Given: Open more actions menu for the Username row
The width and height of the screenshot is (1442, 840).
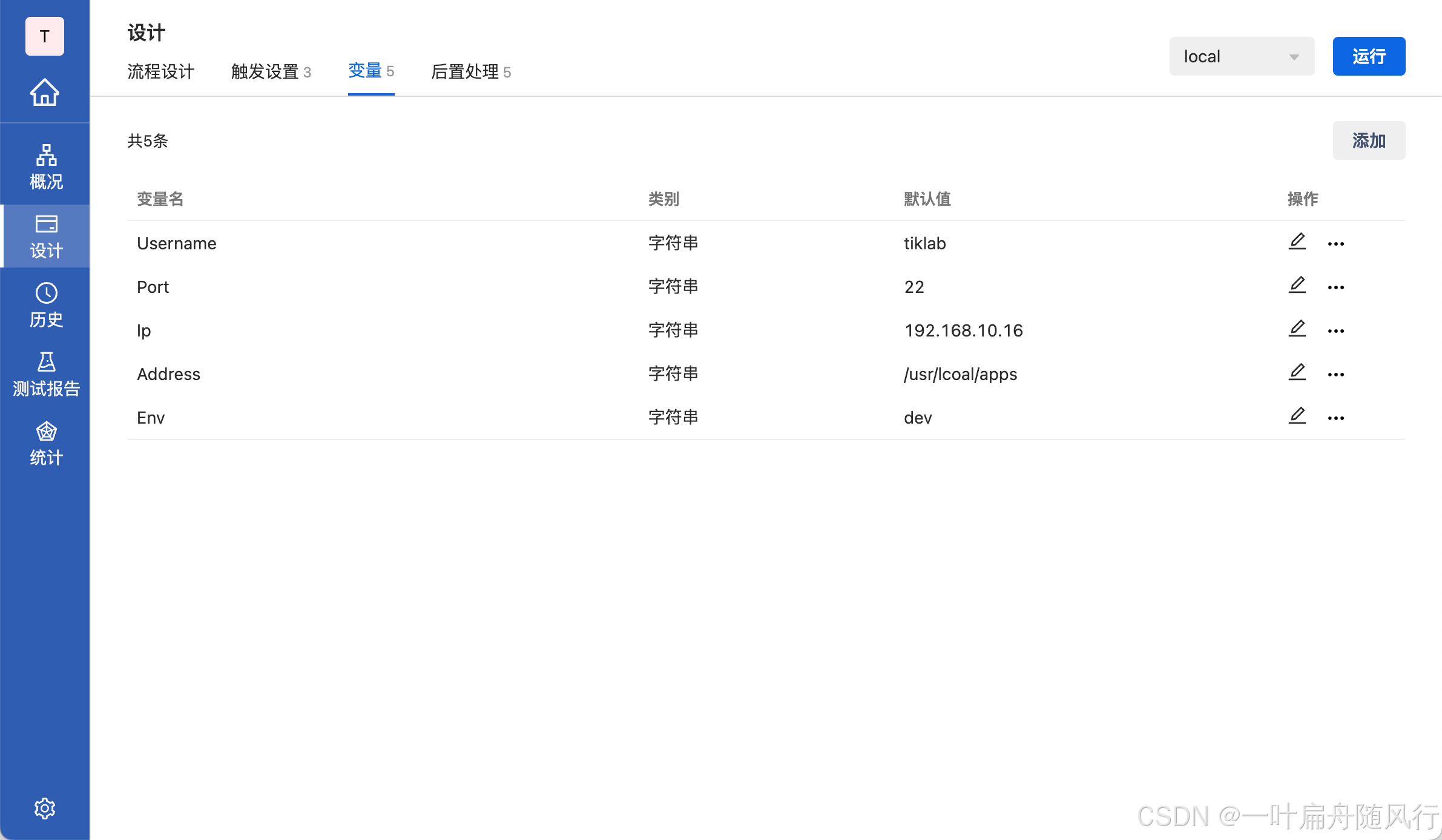Looking at the screenshot, I should tap(1336, 243).
